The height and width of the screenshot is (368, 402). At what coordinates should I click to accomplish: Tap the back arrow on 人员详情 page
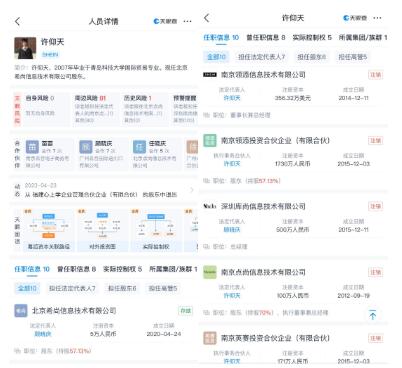click(x=18, y=21)
